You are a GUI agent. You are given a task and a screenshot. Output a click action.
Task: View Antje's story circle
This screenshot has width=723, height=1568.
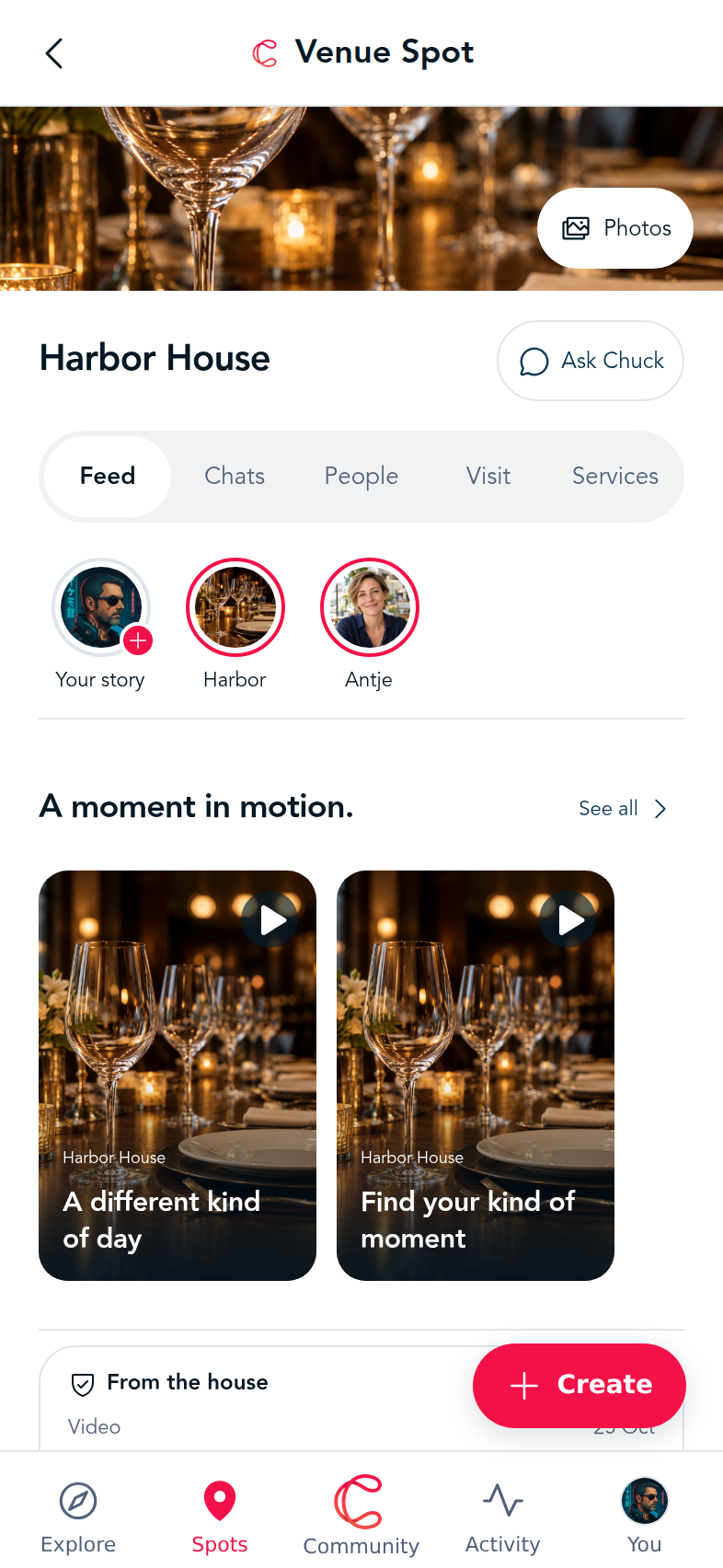click(370, 607)
